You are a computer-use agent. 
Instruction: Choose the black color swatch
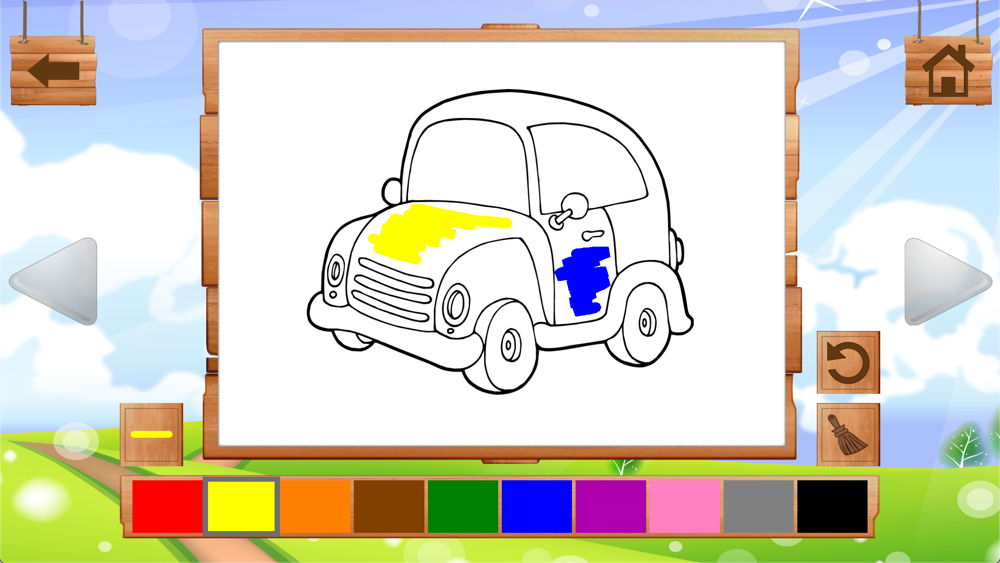(832, 506)
